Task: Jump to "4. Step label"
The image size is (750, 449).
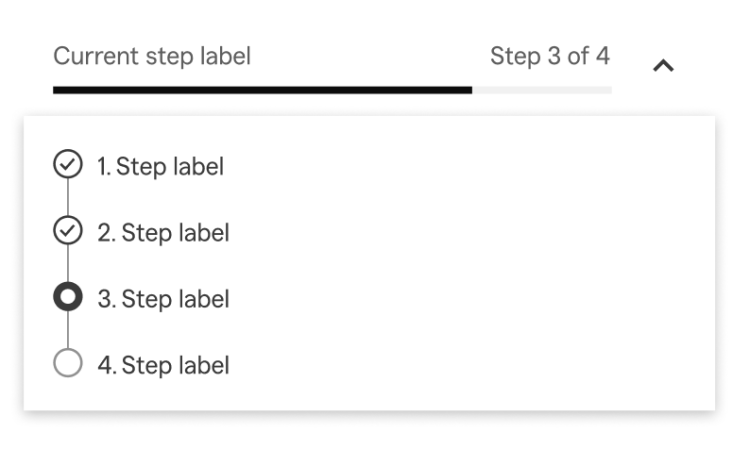Action: pos(163,365)
